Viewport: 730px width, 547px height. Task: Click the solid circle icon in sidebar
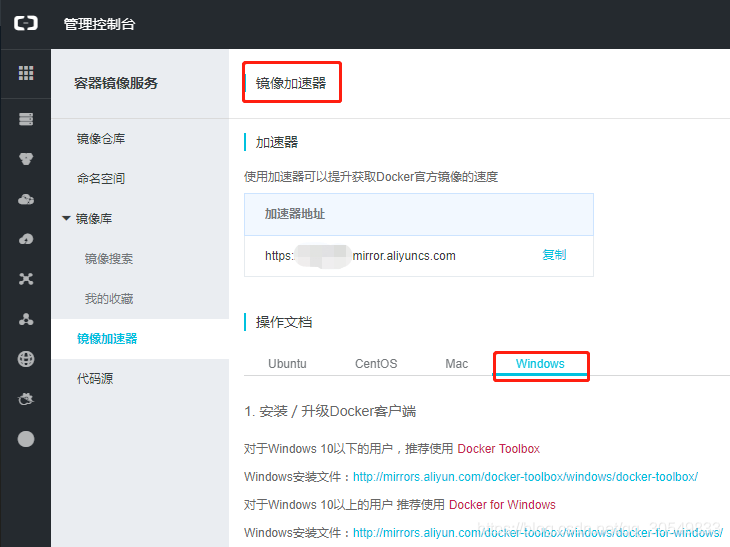pyautogui.click(x=26, y=439)
